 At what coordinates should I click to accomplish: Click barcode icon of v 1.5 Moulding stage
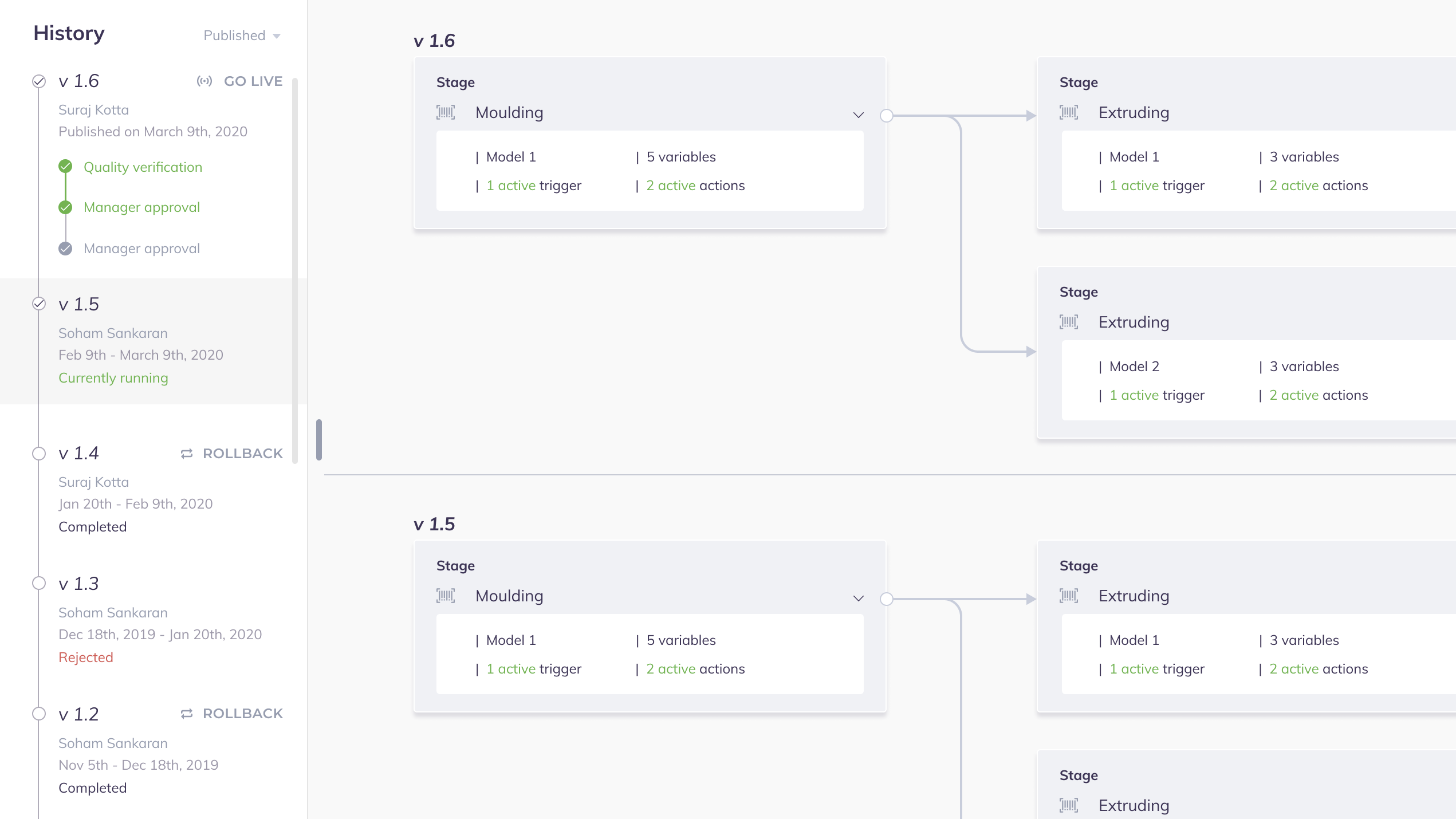[x=446, y=596]
